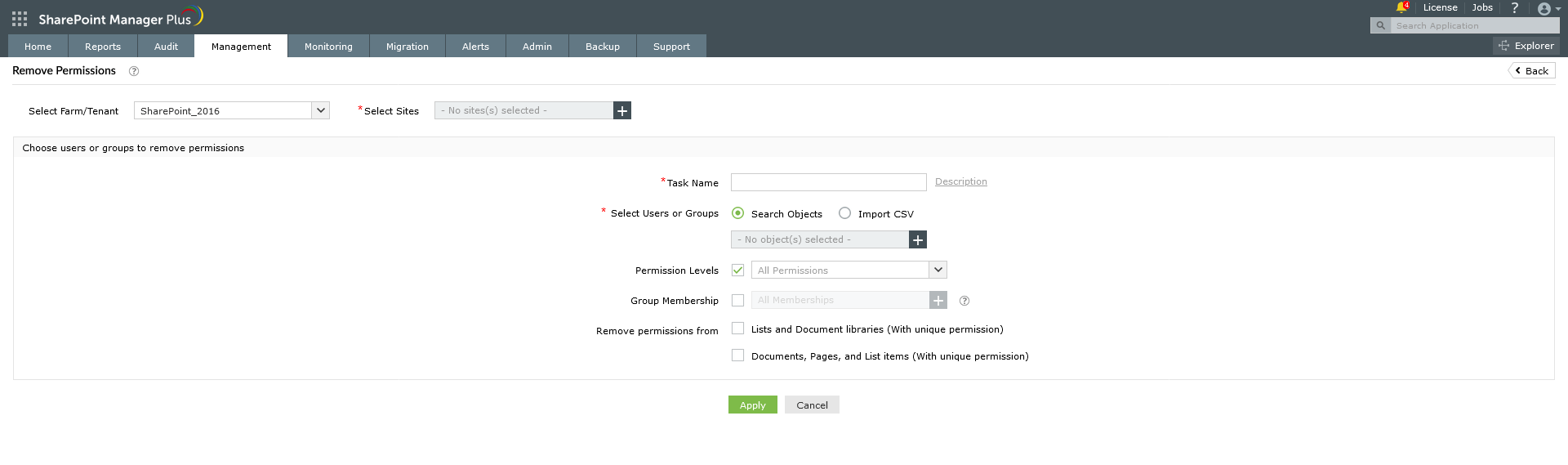
Task: Uncheck the Permission Levels checkbox
Action: pyautogui.click(x=737, y=270)
